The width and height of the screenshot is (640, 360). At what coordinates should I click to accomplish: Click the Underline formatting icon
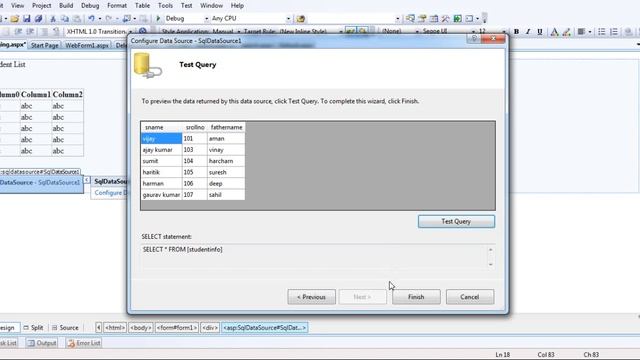tap(540, 31)
